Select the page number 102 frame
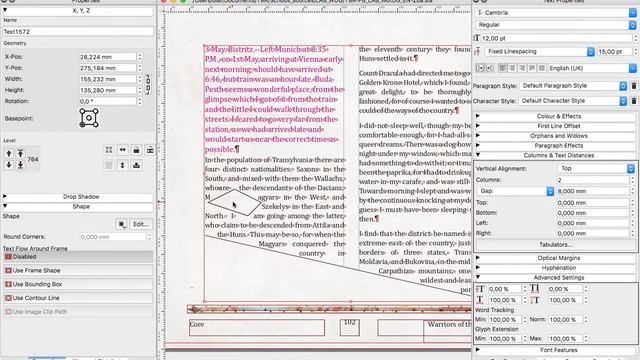The height and width of the screenshot is (360, 640). pyautogui.click(x=350, y=328)
